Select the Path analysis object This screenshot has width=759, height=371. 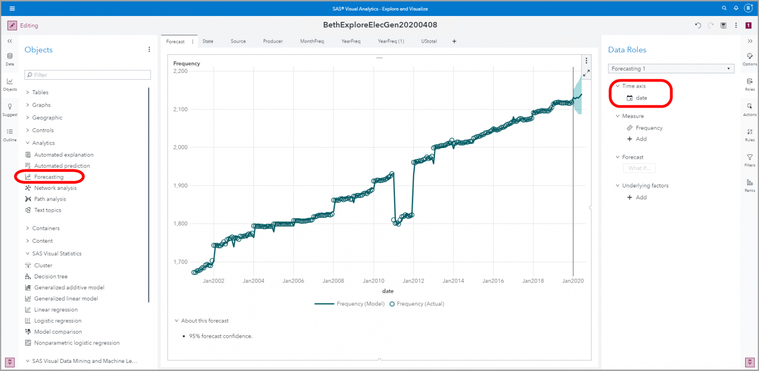pyautogui.click(x=46, y=199)
